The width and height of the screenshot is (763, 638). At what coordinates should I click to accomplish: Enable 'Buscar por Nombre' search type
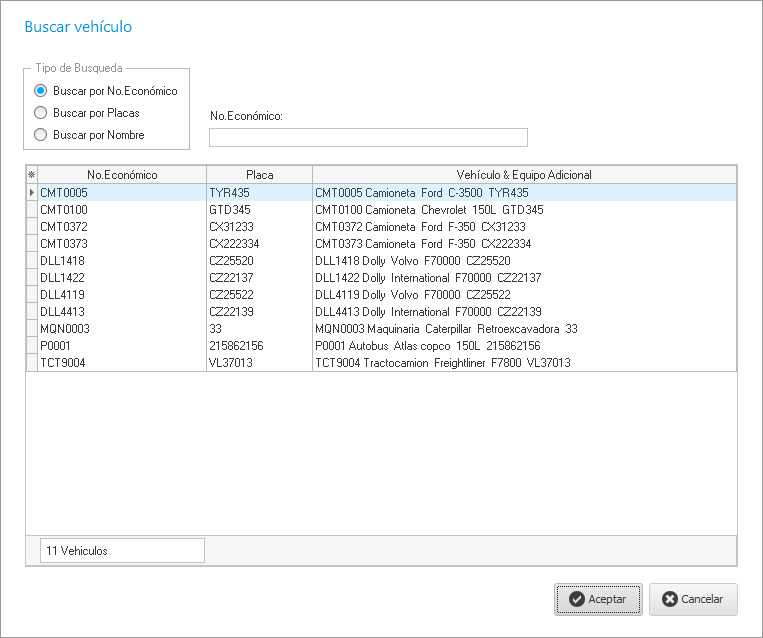pos(41,135)
